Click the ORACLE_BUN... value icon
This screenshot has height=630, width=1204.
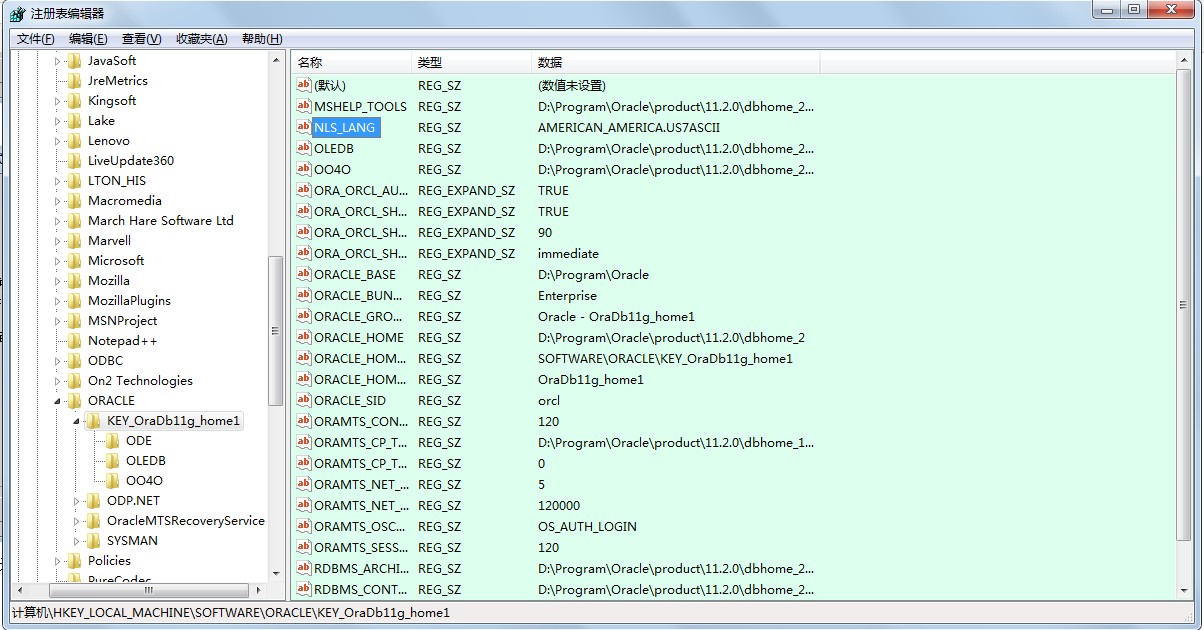tap(304, 295)
